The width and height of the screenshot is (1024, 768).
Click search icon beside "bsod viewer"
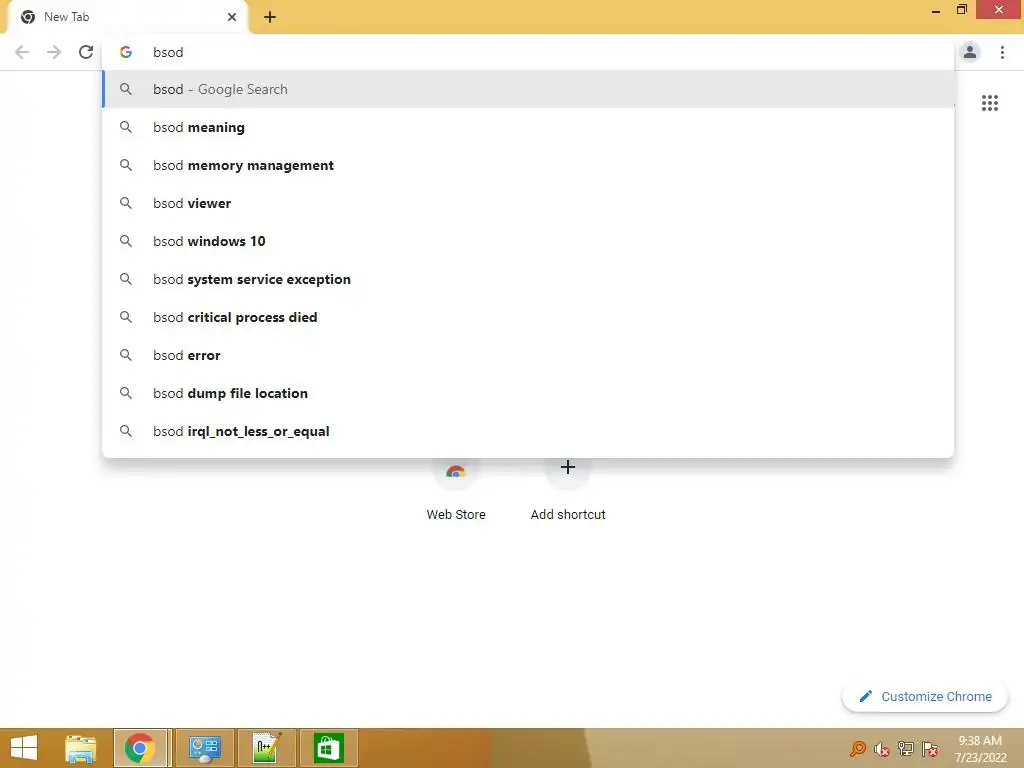pyautogui.click(x=126, y=203)
